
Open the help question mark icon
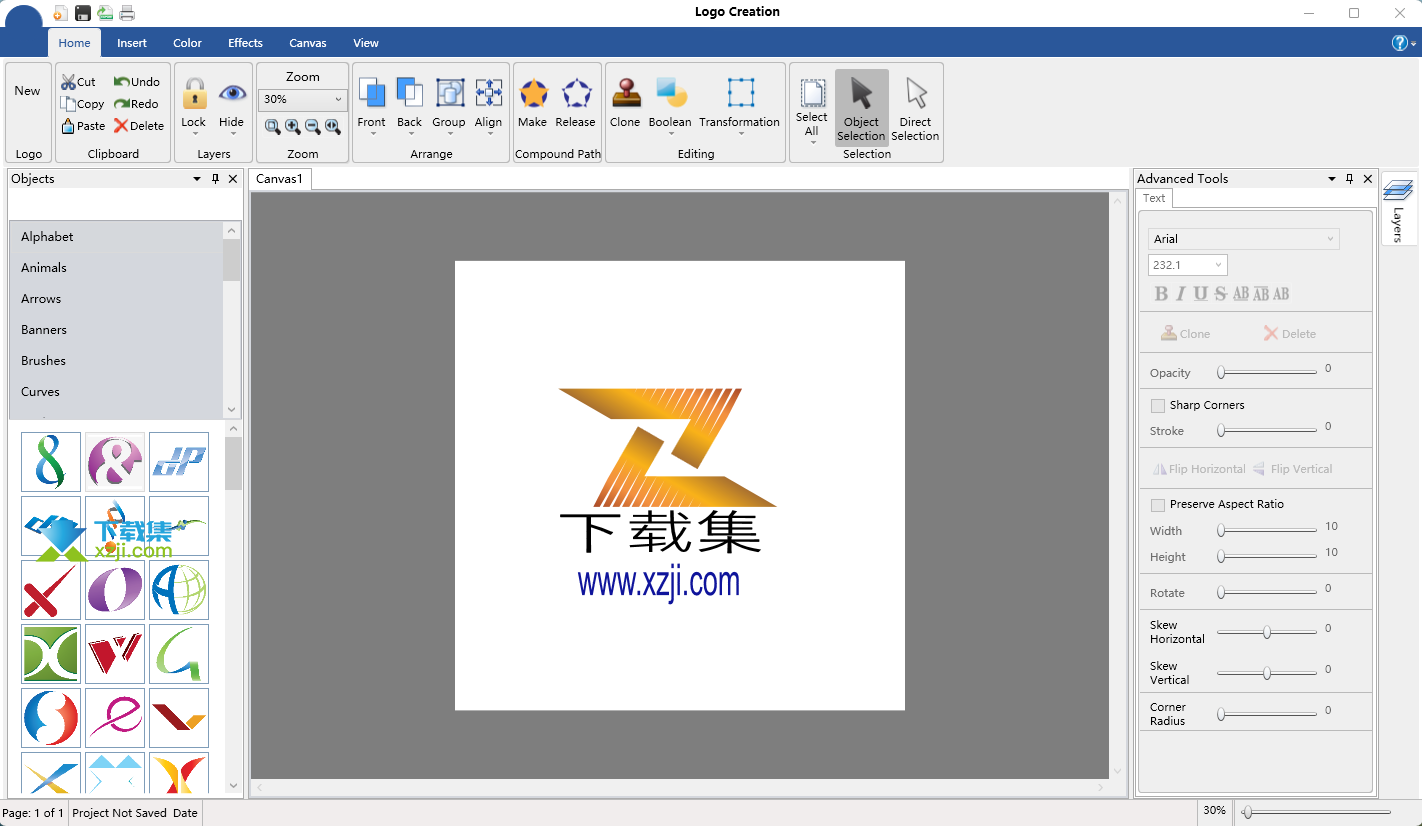1400,43
